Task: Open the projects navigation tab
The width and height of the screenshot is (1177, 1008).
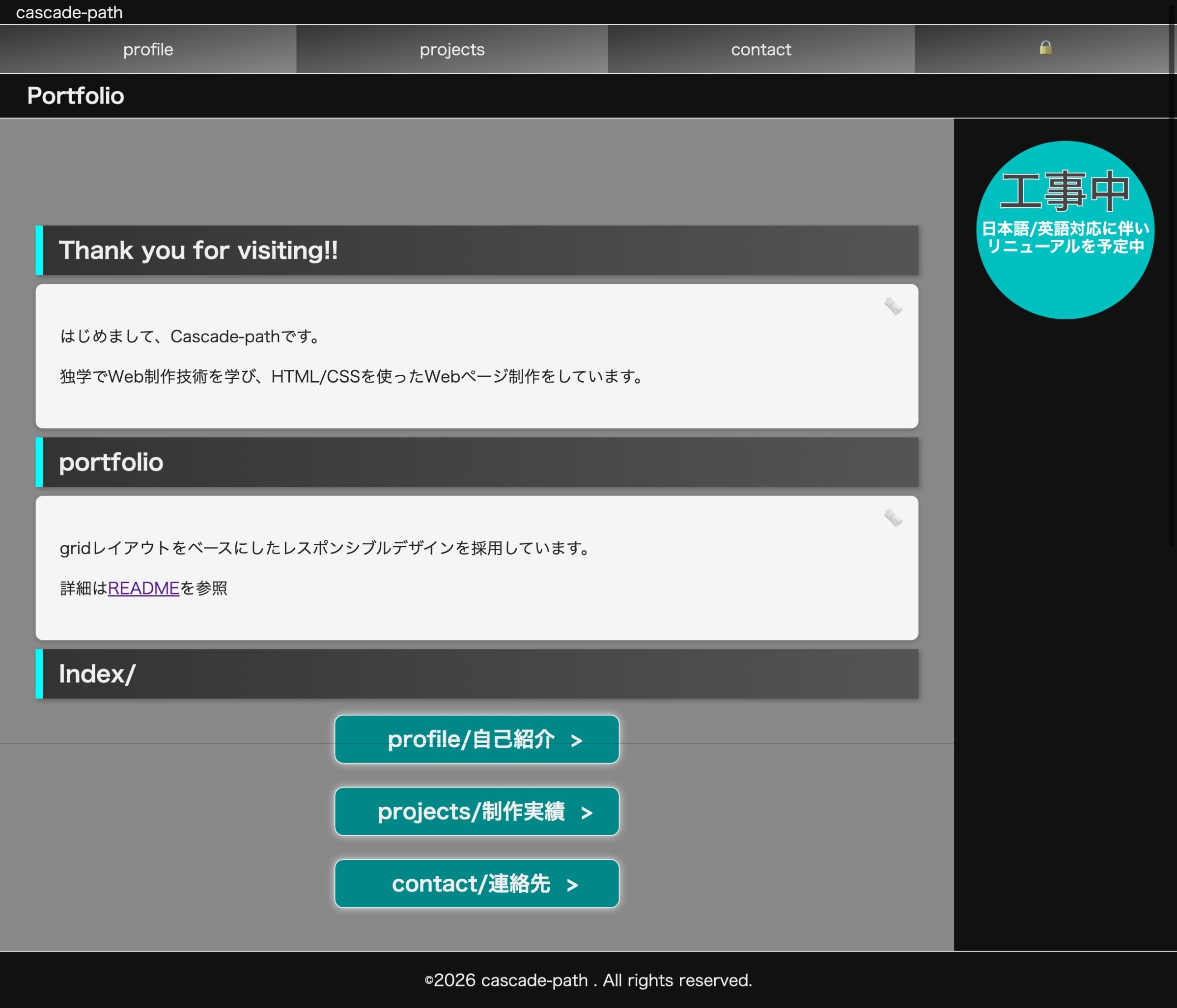Action: tap(452, 50)
